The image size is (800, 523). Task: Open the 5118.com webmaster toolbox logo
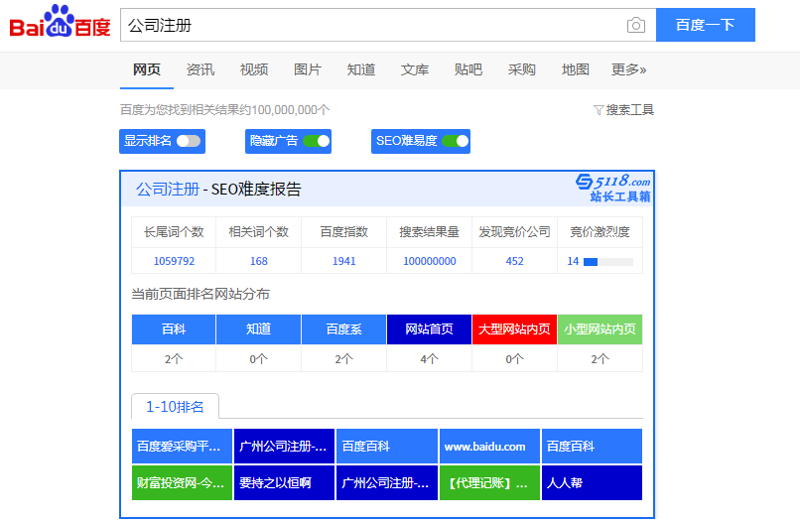click(613, 188)
